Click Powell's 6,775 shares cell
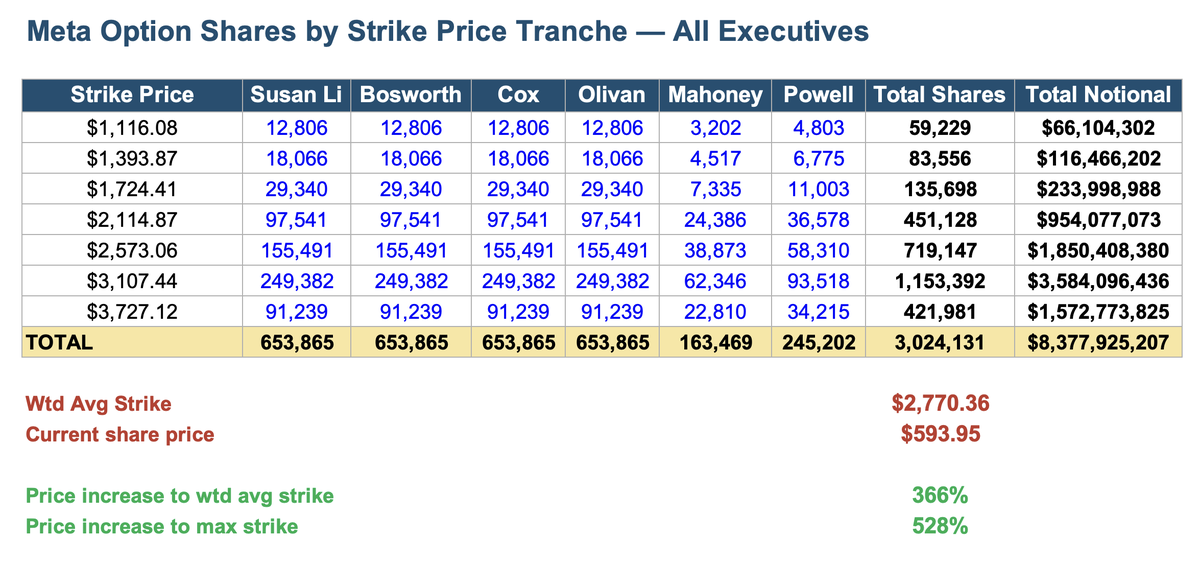The width and height of the screenshot is (1200, 561). (818, 158)
